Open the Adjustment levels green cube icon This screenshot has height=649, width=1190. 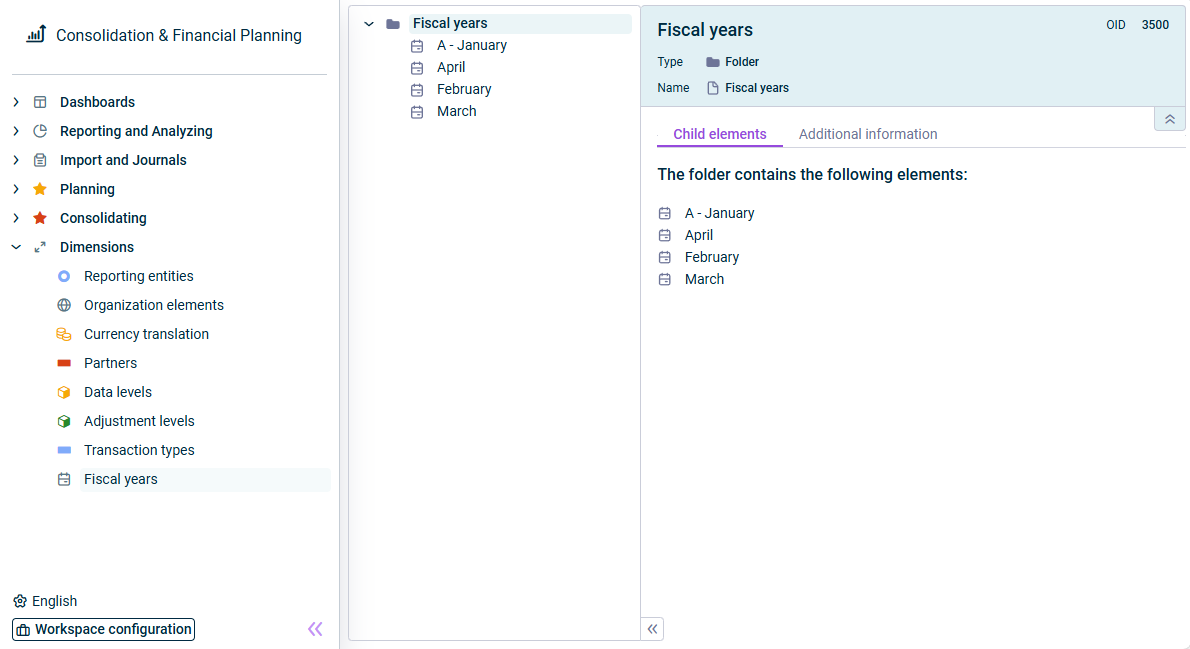pyautogui.click(x=64, y=421)
